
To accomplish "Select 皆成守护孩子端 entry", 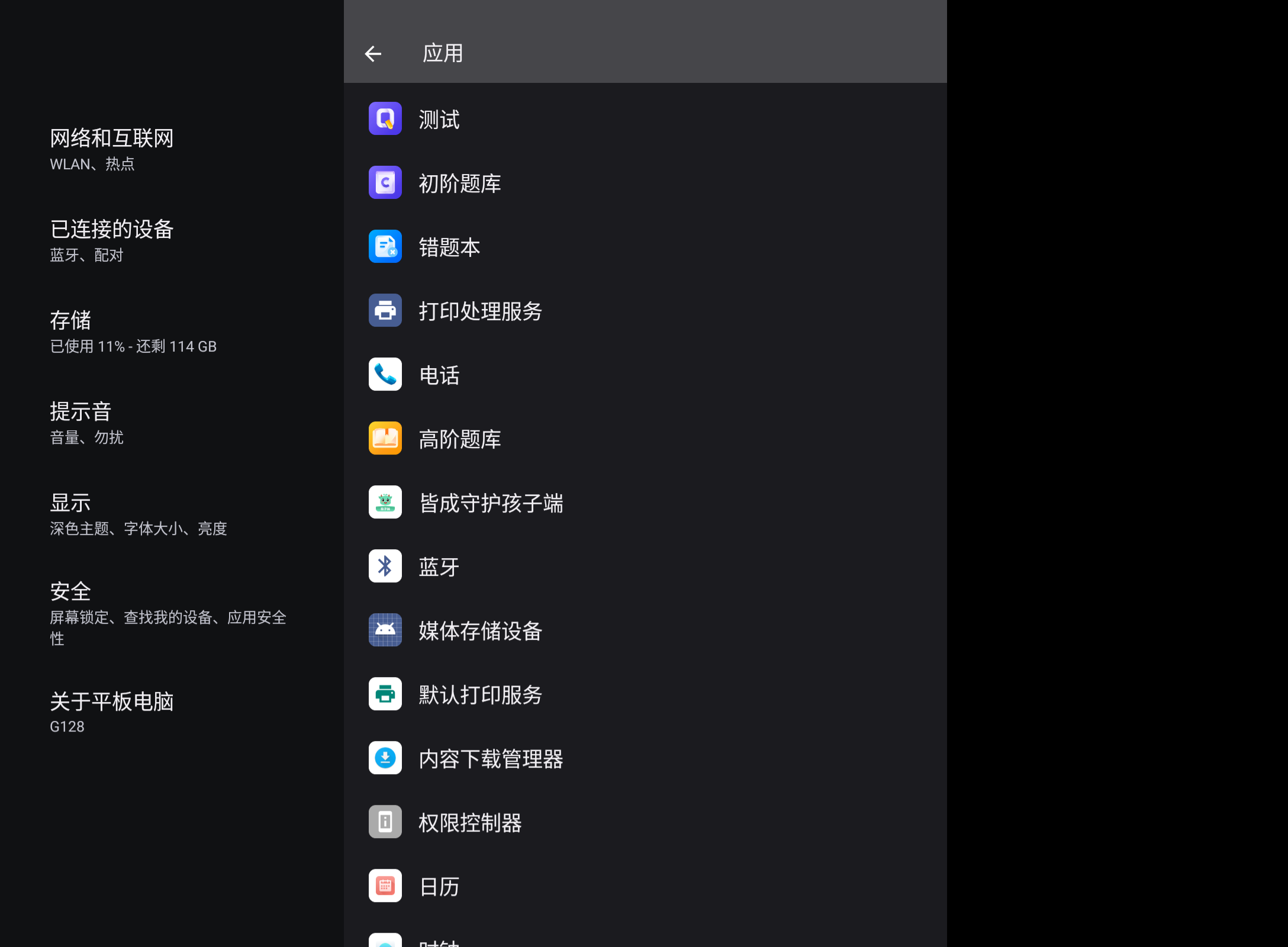I will coord(645,502).
